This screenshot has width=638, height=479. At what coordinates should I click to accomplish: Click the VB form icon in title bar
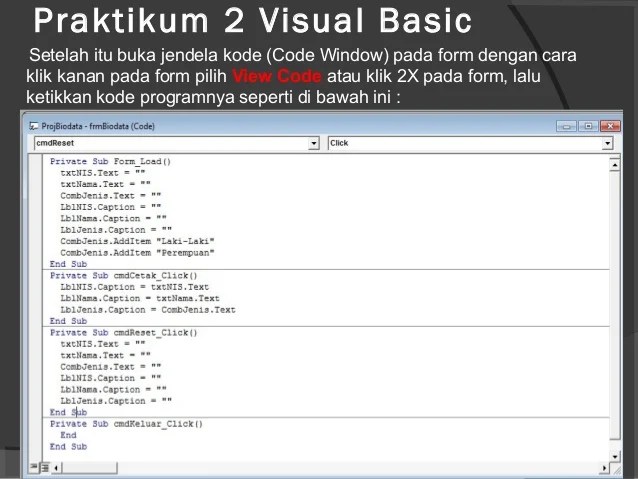tap(34, 126)
